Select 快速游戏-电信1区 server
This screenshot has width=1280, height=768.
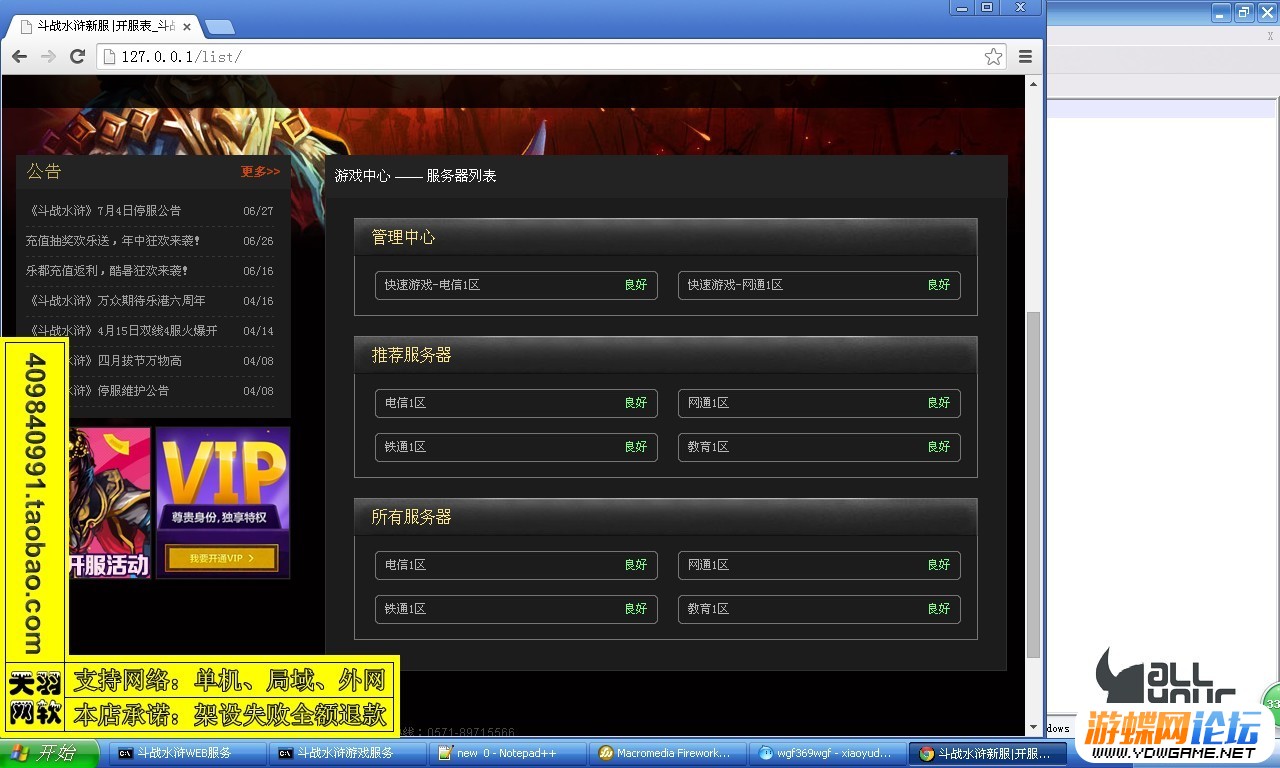point(516,285)
